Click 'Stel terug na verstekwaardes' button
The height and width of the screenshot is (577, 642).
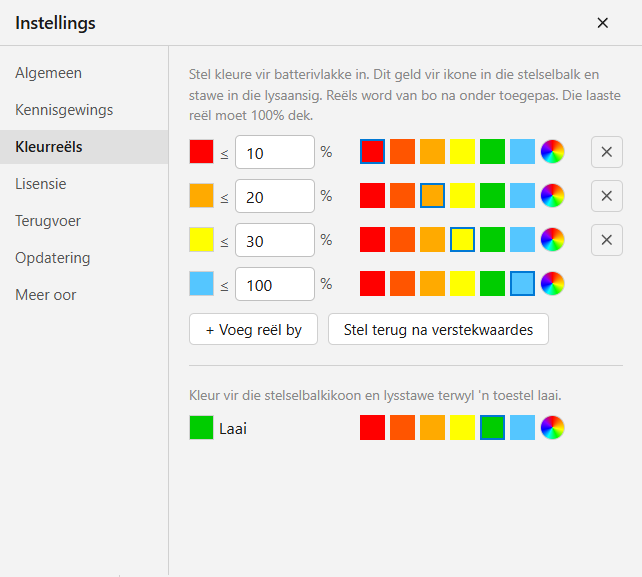coord(438,329)
